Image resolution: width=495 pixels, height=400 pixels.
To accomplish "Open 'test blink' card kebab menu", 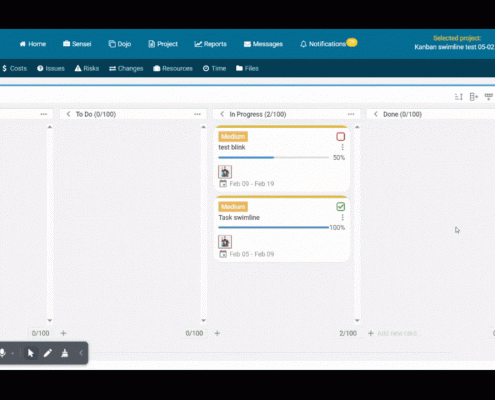I will [342, 147].
